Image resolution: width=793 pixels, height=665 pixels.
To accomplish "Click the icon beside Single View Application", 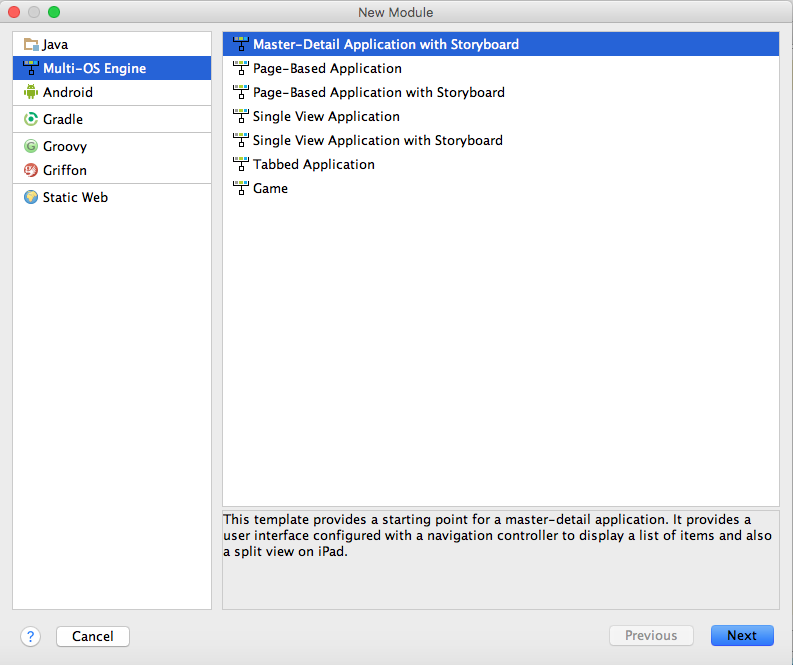I will (241, 116).
